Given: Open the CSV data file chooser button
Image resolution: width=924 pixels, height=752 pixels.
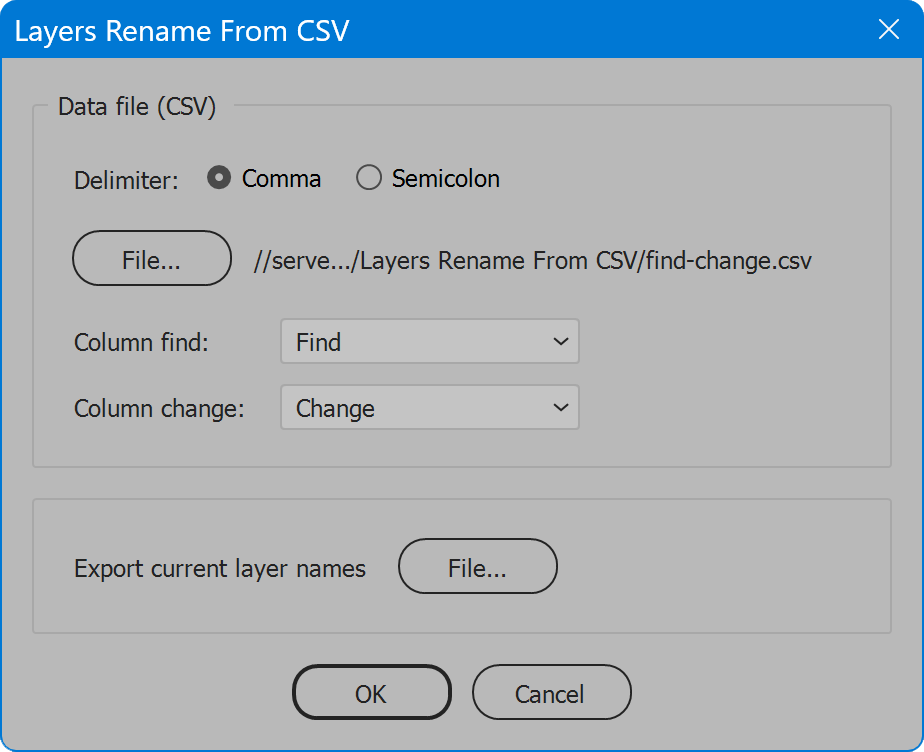Looking at the screenshot, I should 151,258.
